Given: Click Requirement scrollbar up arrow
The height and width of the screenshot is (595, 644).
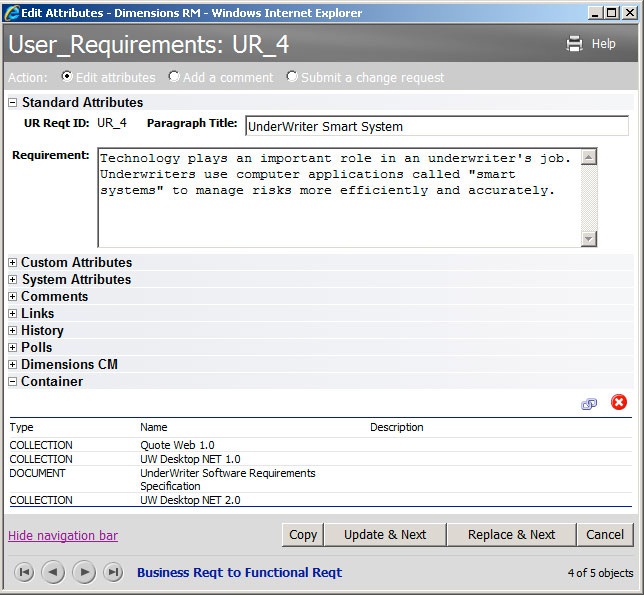Looking at the screenshot, I should (x=589, y=157).
